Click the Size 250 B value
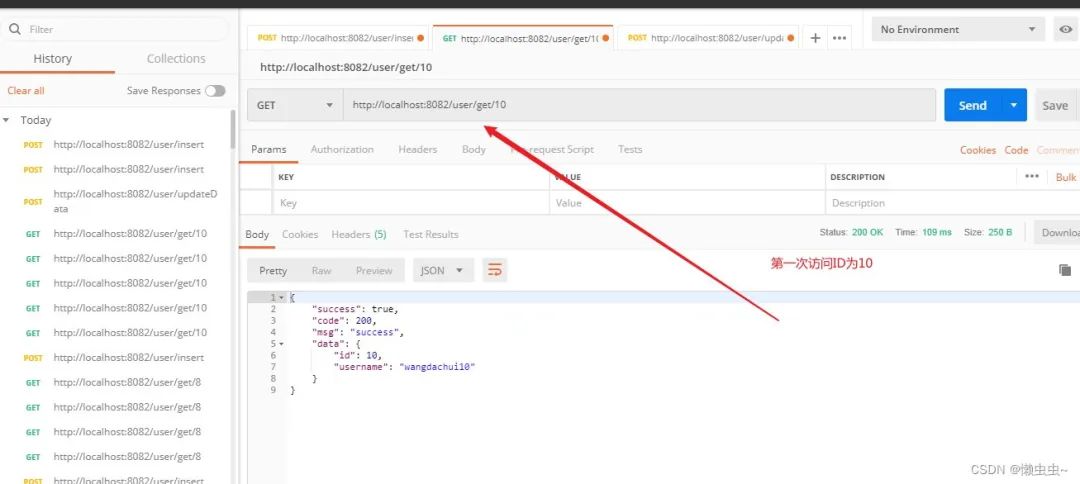Viewport: 1080px width, 484px height. pyautogui.click(x=1000, y=233)
